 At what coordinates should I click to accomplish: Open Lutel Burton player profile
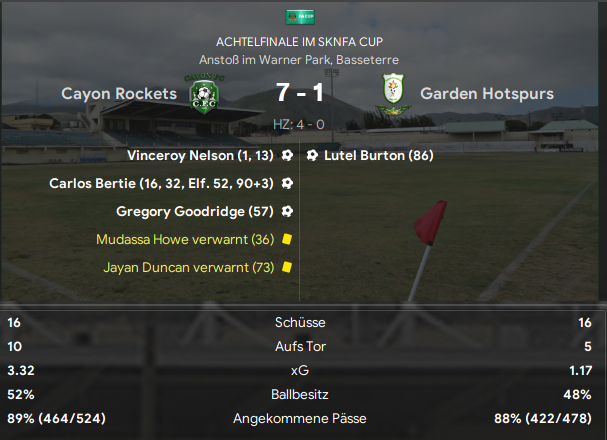(x=364, y=156)
